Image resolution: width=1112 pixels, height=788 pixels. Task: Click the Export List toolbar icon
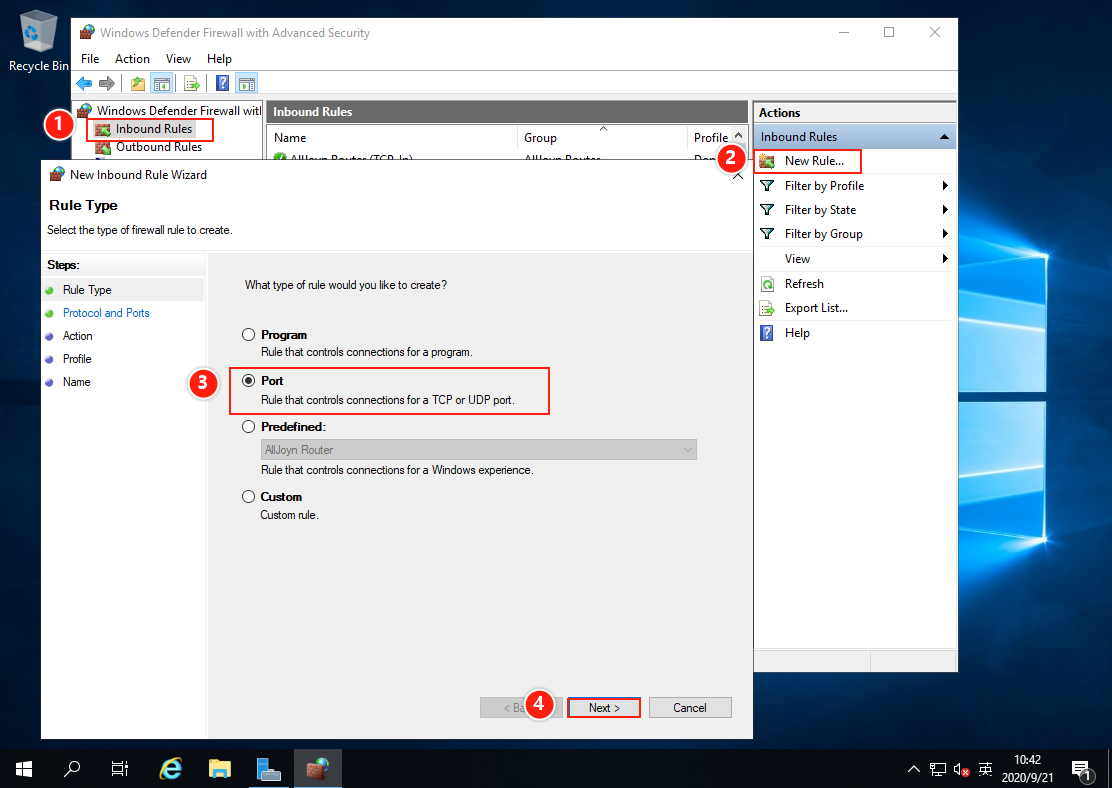[191, 84]
